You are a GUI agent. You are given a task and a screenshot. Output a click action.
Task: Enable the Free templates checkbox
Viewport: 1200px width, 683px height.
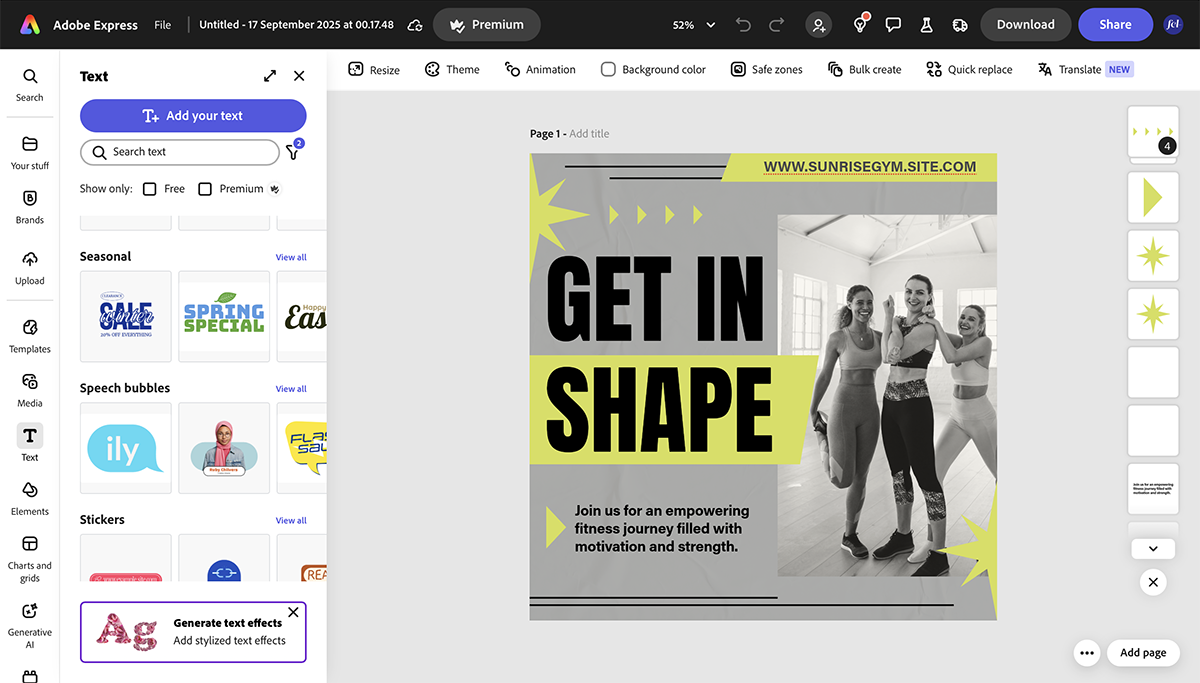149,188
